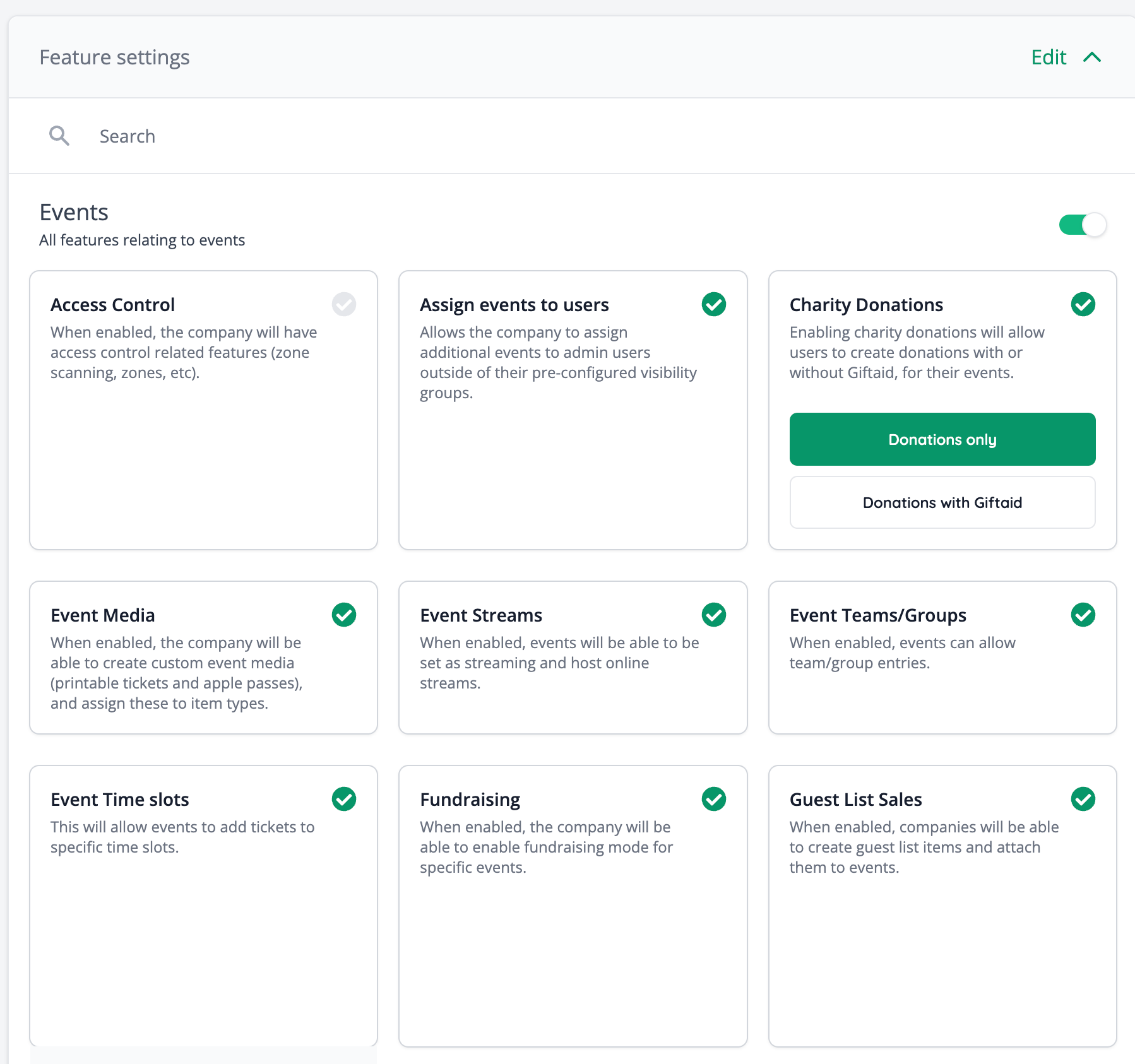Screen dimensions: 1135x1064
Task: Click the Fundraising checkmark icon
Action: (713, 799)
